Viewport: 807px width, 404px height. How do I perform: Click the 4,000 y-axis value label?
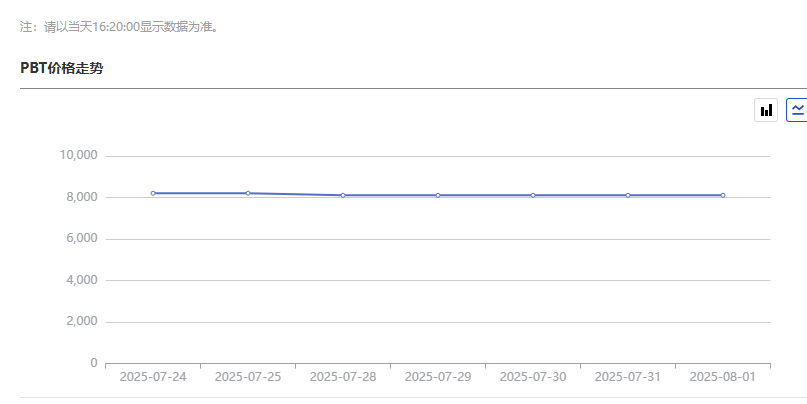click(x=82, y=280)
